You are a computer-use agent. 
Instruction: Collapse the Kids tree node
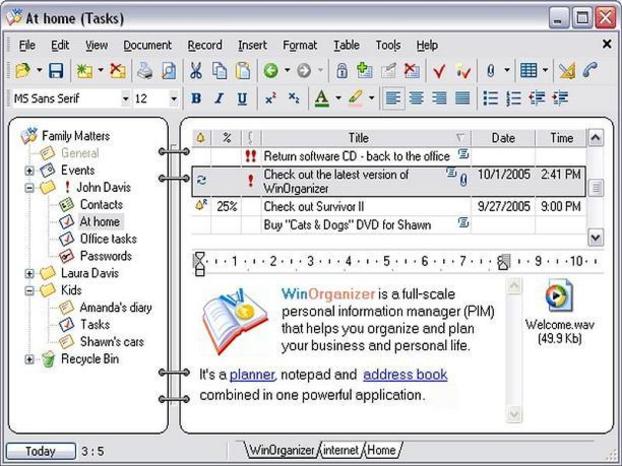pyautogui.click(x=29, y=290)
